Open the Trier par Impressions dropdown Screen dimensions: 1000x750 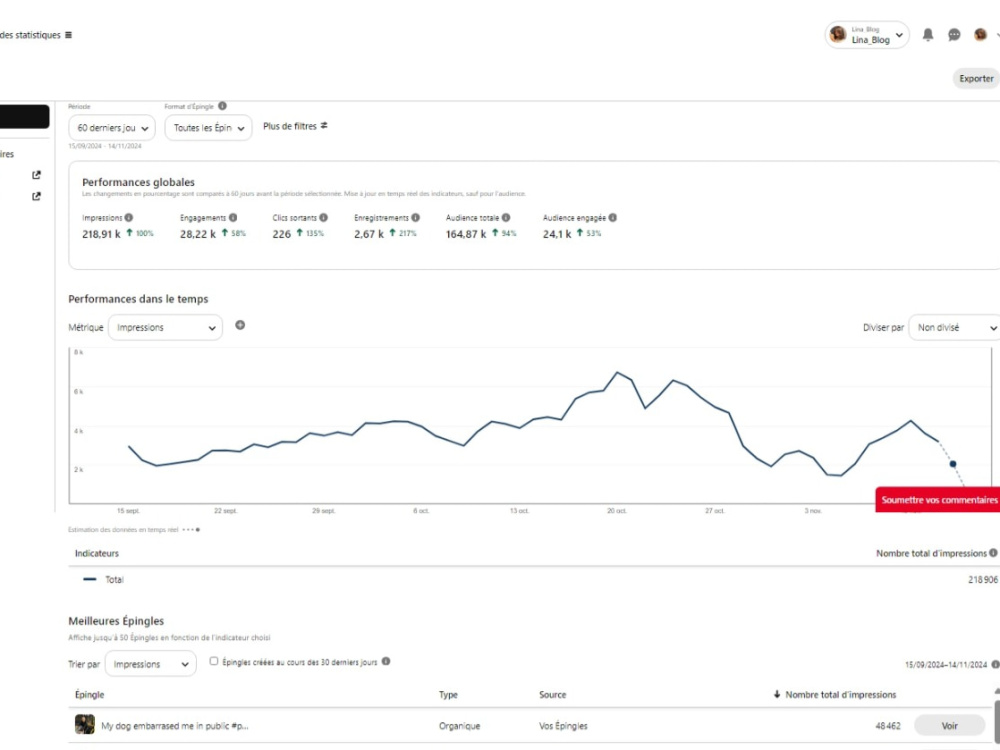151,664
